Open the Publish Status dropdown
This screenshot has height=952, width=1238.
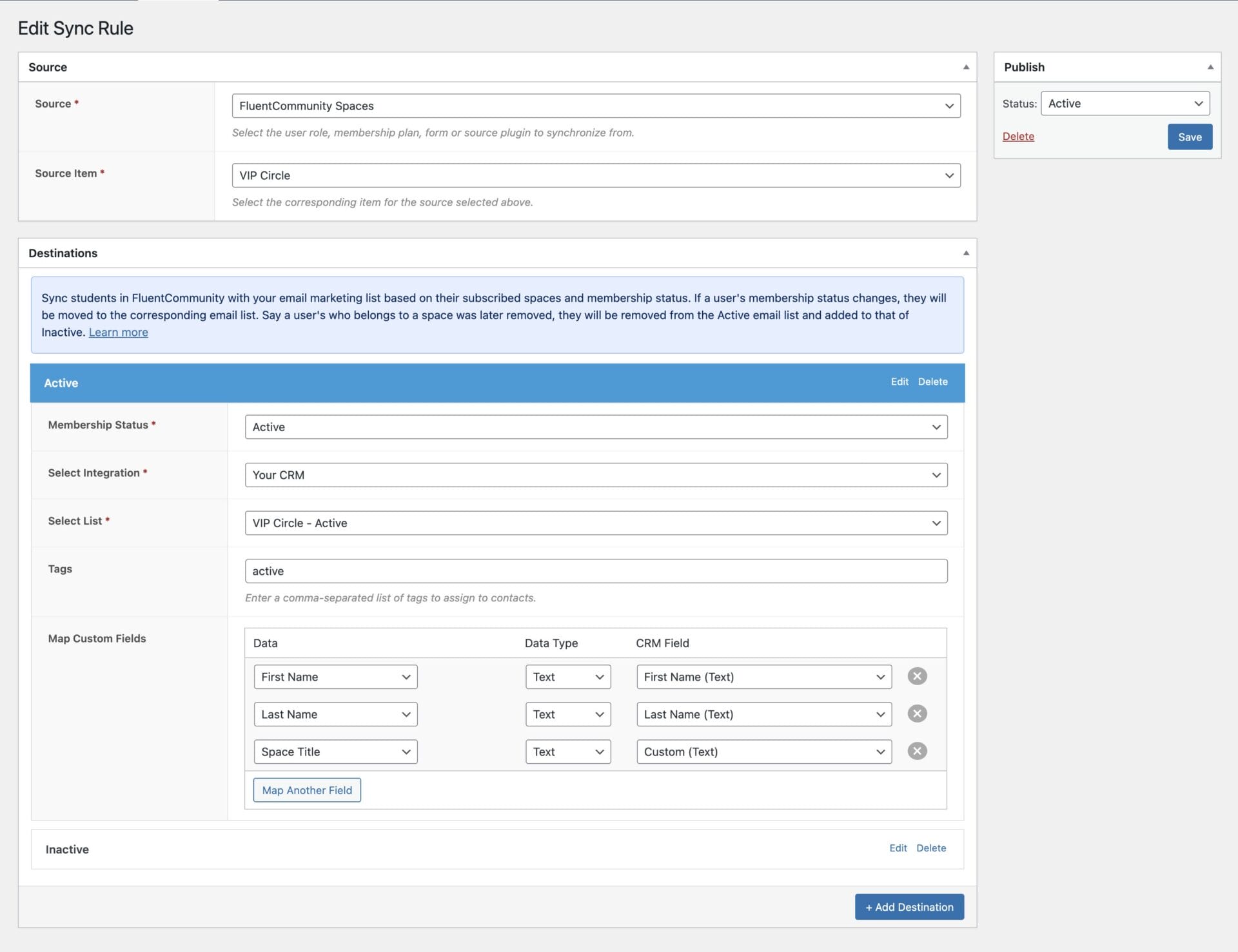coord(1125,103)
